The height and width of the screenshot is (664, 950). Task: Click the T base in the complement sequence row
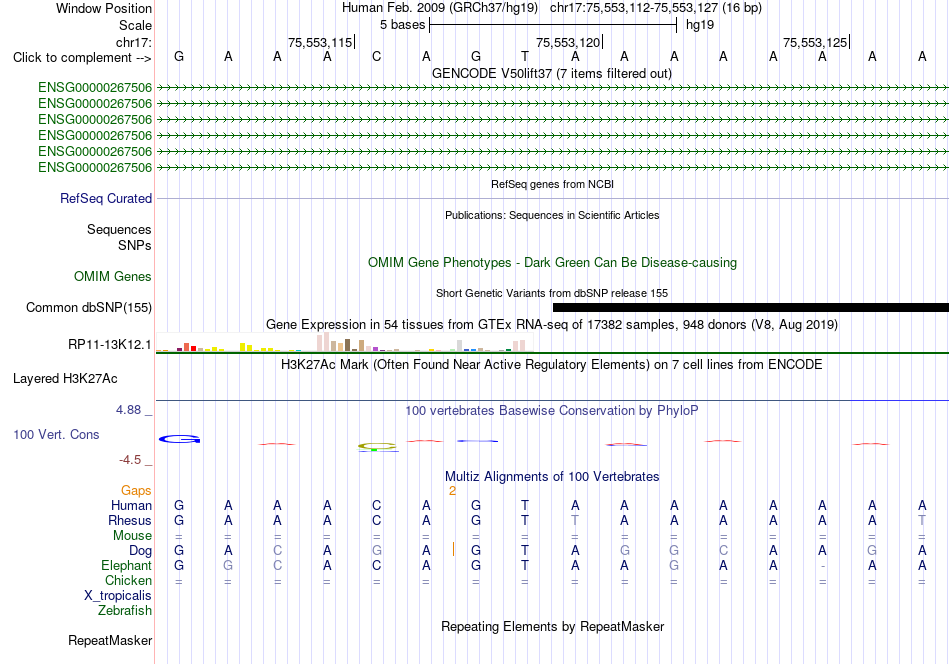pos(525,56)
